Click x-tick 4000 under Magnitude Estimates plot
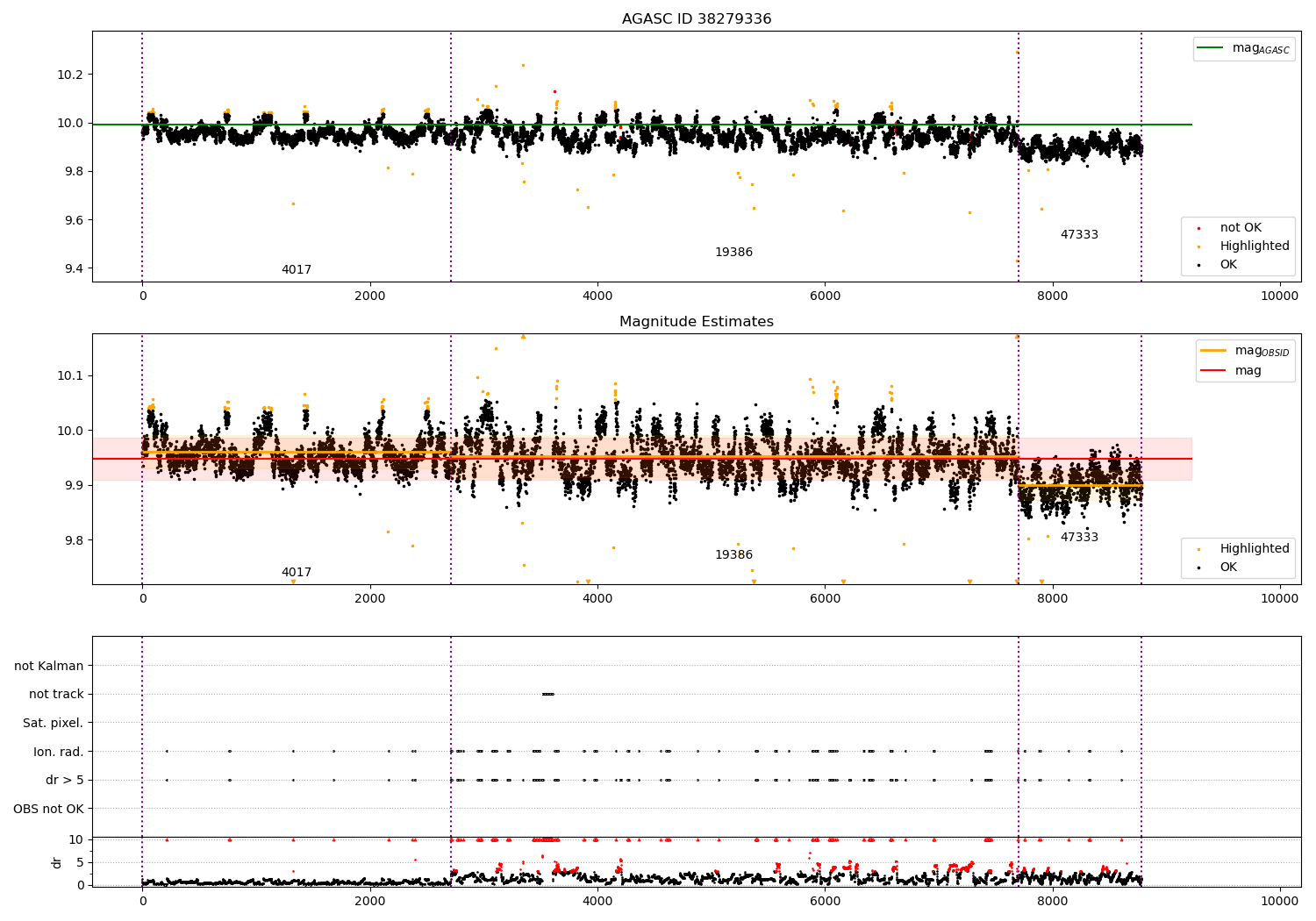This screenshot has height=921, width=1316. (x=597, y=599)
